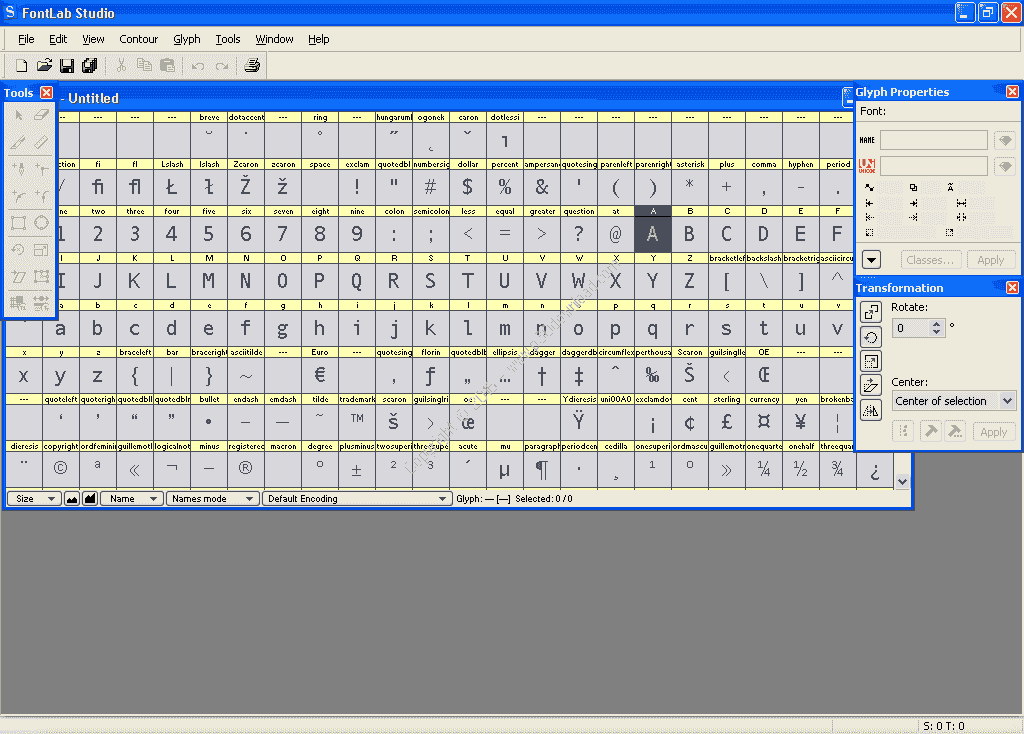Cut the selection with the scissors icon
Viewport: 1024px width, 734px height.
click(121, 65)
